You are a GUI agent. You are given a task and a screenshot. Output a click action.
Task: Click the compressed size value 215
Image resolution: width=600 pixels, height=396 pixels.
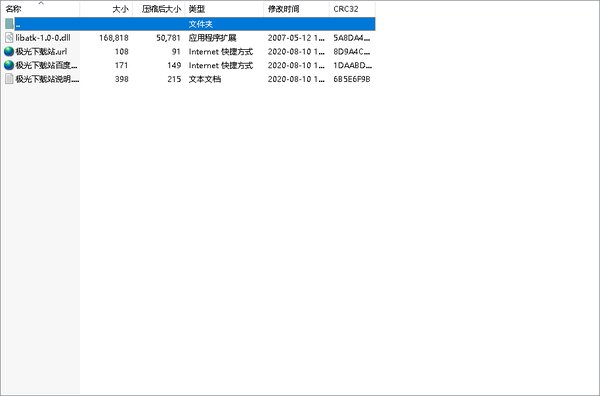click(x=174, y=79)
